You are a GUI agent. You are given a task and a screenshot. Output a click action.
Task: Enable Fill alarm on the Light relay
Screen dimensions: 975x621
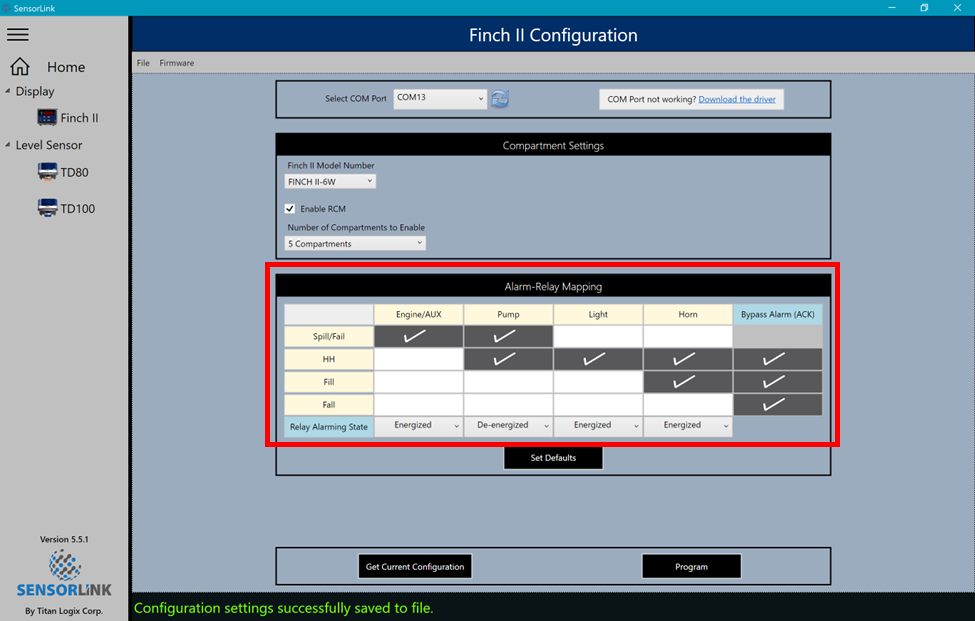598,381
